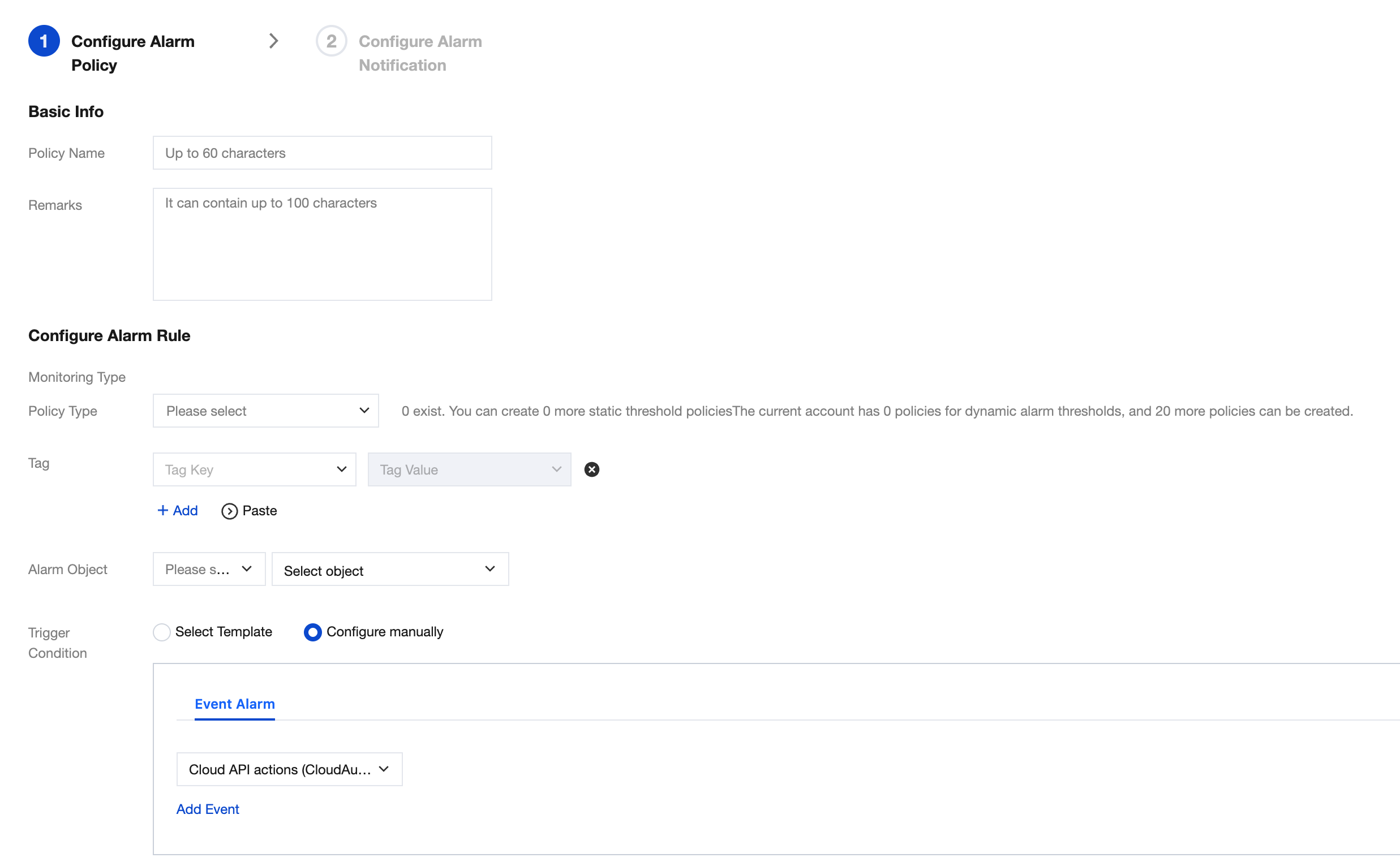Click the Policy Type dropdown arrow

pyautogui.click(x=364, y=411)
